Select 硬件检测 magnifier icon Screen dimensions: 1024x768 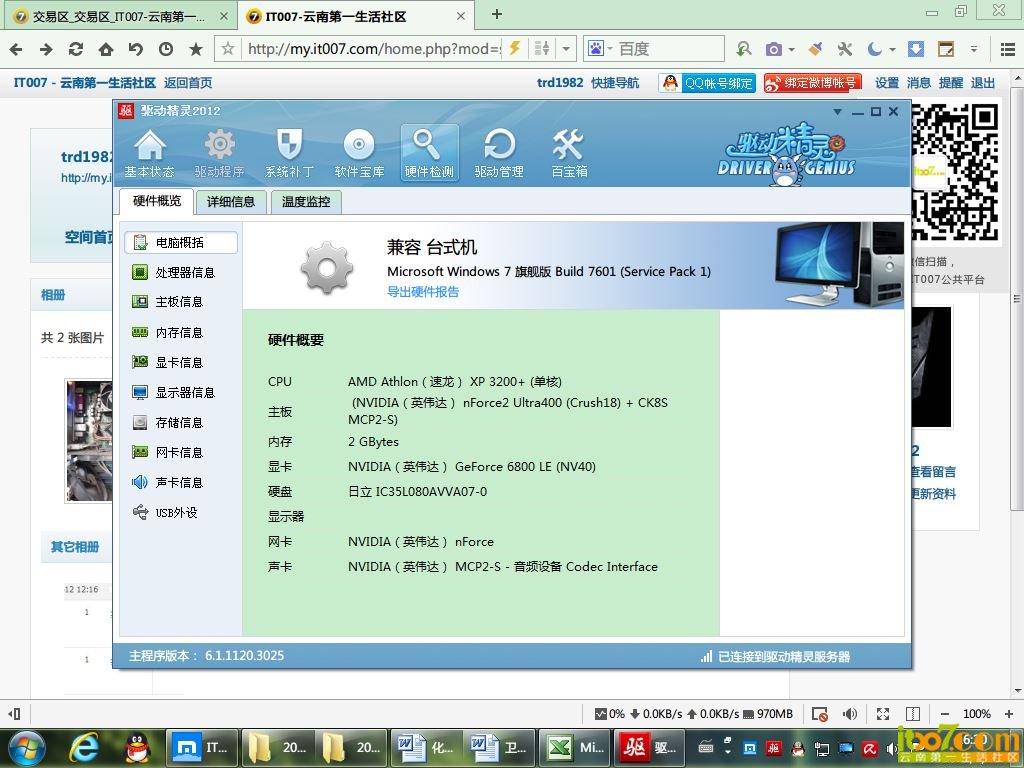[429, 153]
